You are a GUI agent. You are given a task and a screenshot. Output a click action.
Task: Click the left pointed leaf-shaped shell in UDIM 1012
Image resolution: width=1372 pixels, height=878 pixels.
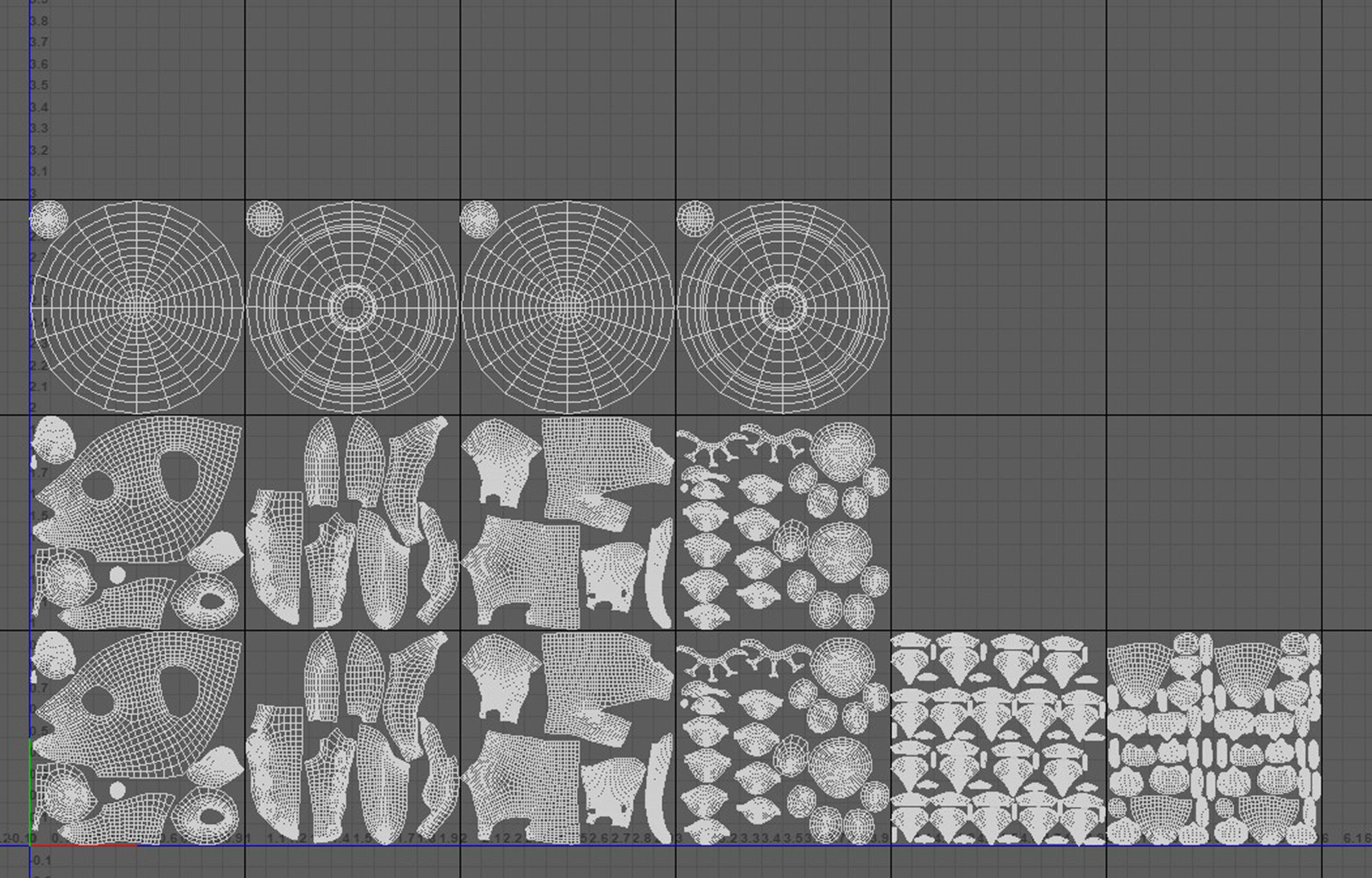click(x=320, y=462)
